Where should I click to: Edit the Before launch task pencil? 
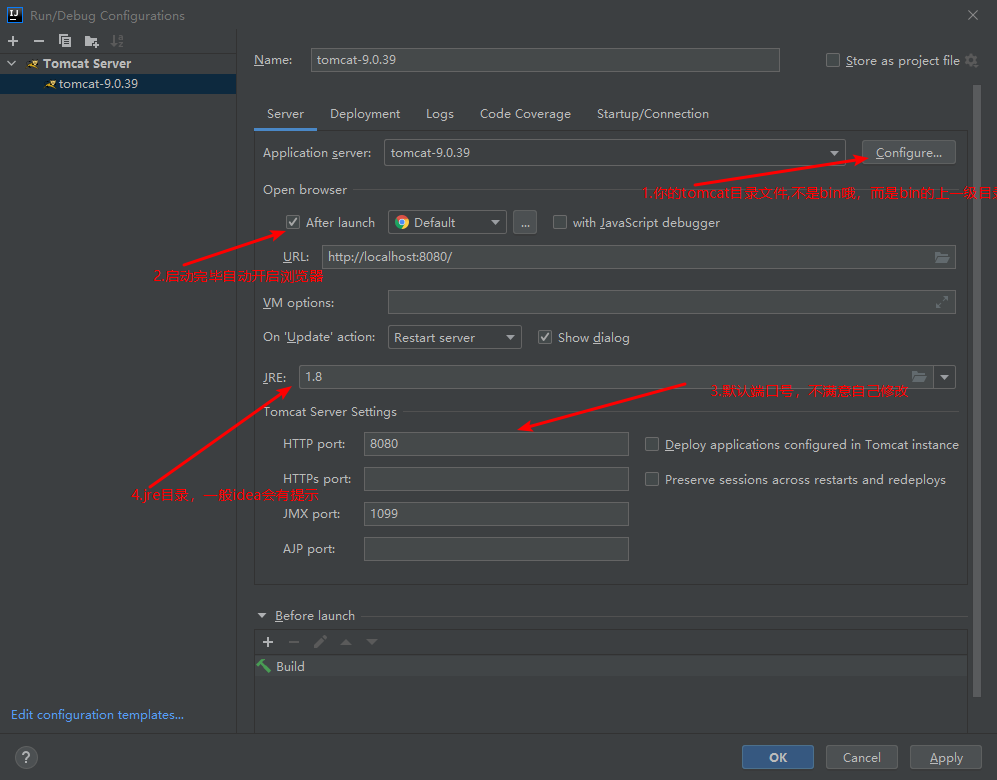(x=320, y=642)
